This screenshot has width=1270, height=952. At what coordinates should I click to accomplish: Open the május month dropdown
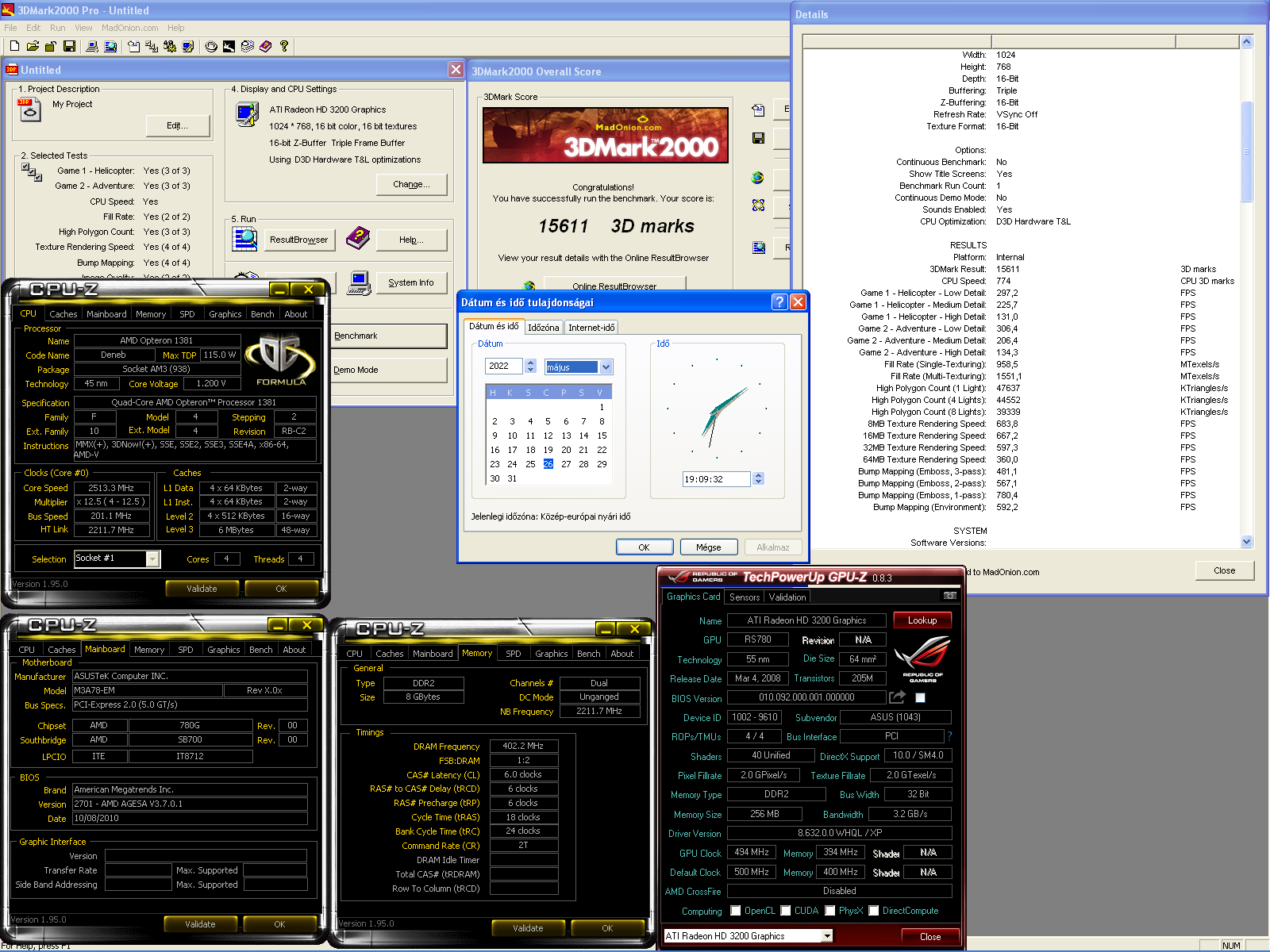pyautogui.click(x=606, y=367)
